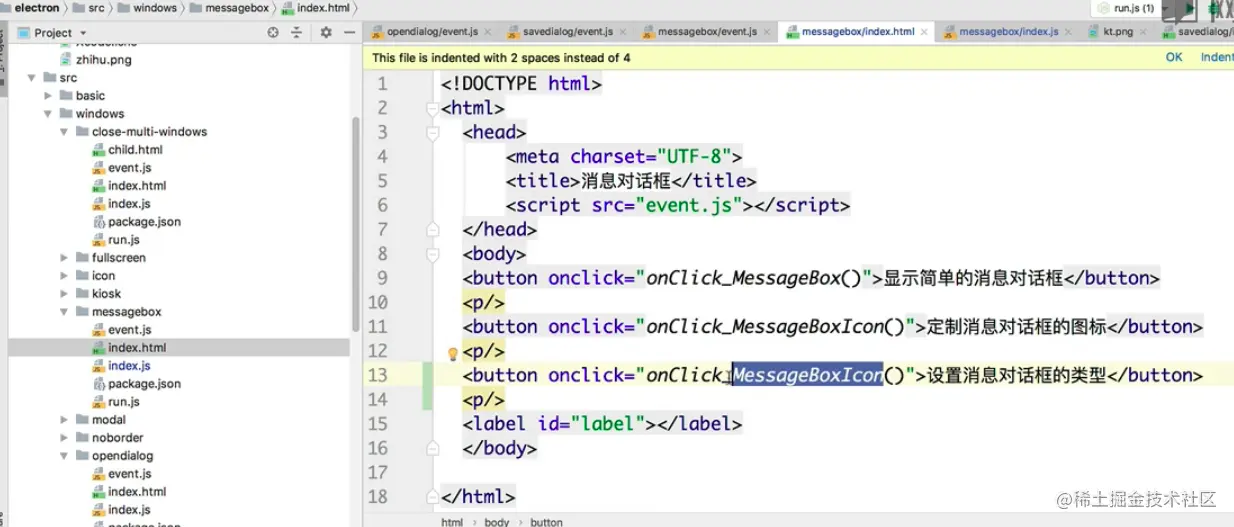Viewport: 1234px width, 527px height.
Task: Select package.json under messagebox folder
Action: pyautogui.click(x=144, y=384)
